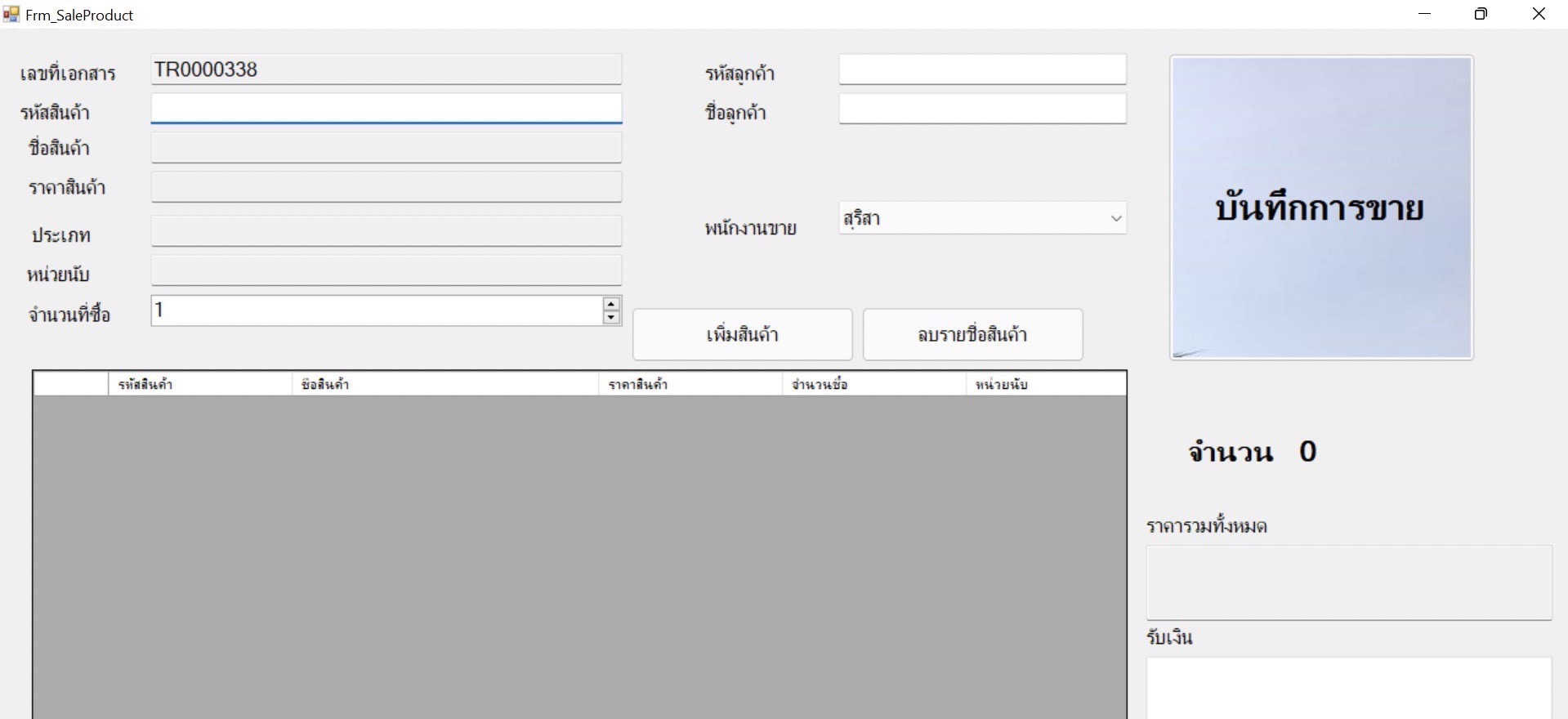Click the ชื่อสินค้า grid column header
Viewport: 1568px width, 719px height.
(x=444, y=384)
